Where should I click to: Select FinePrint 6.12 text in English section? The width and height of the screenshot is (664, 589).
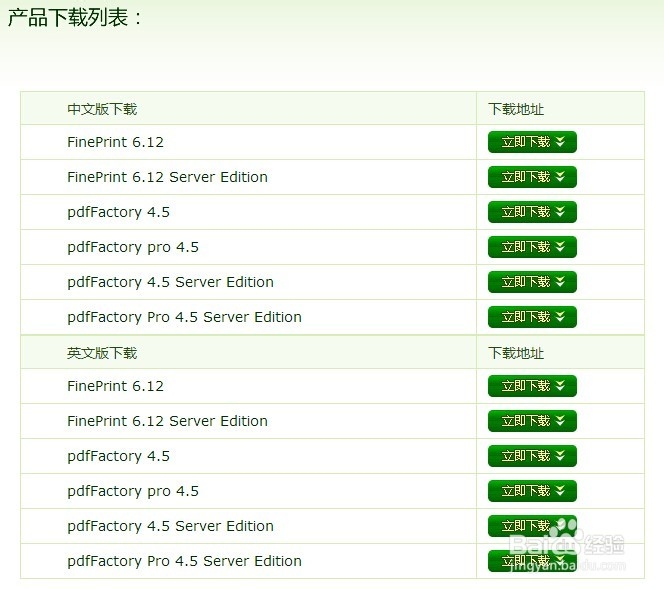coord(115,386)
